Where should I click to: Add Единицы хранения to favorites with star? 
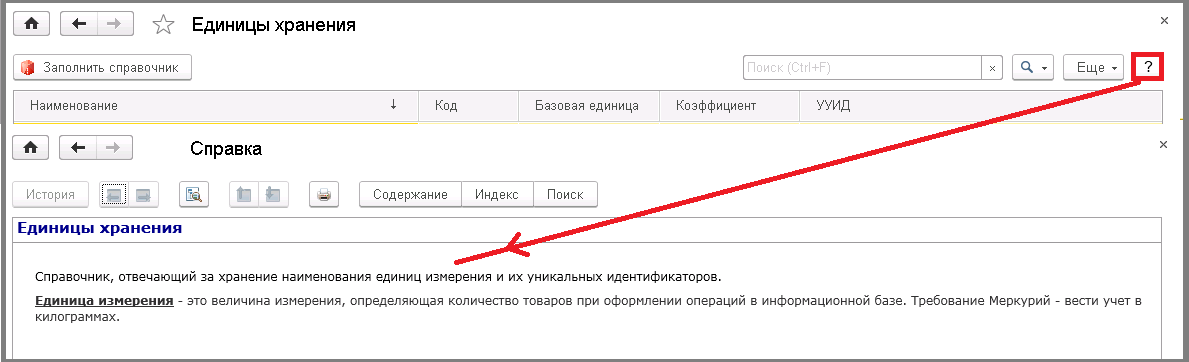point(162,25)
